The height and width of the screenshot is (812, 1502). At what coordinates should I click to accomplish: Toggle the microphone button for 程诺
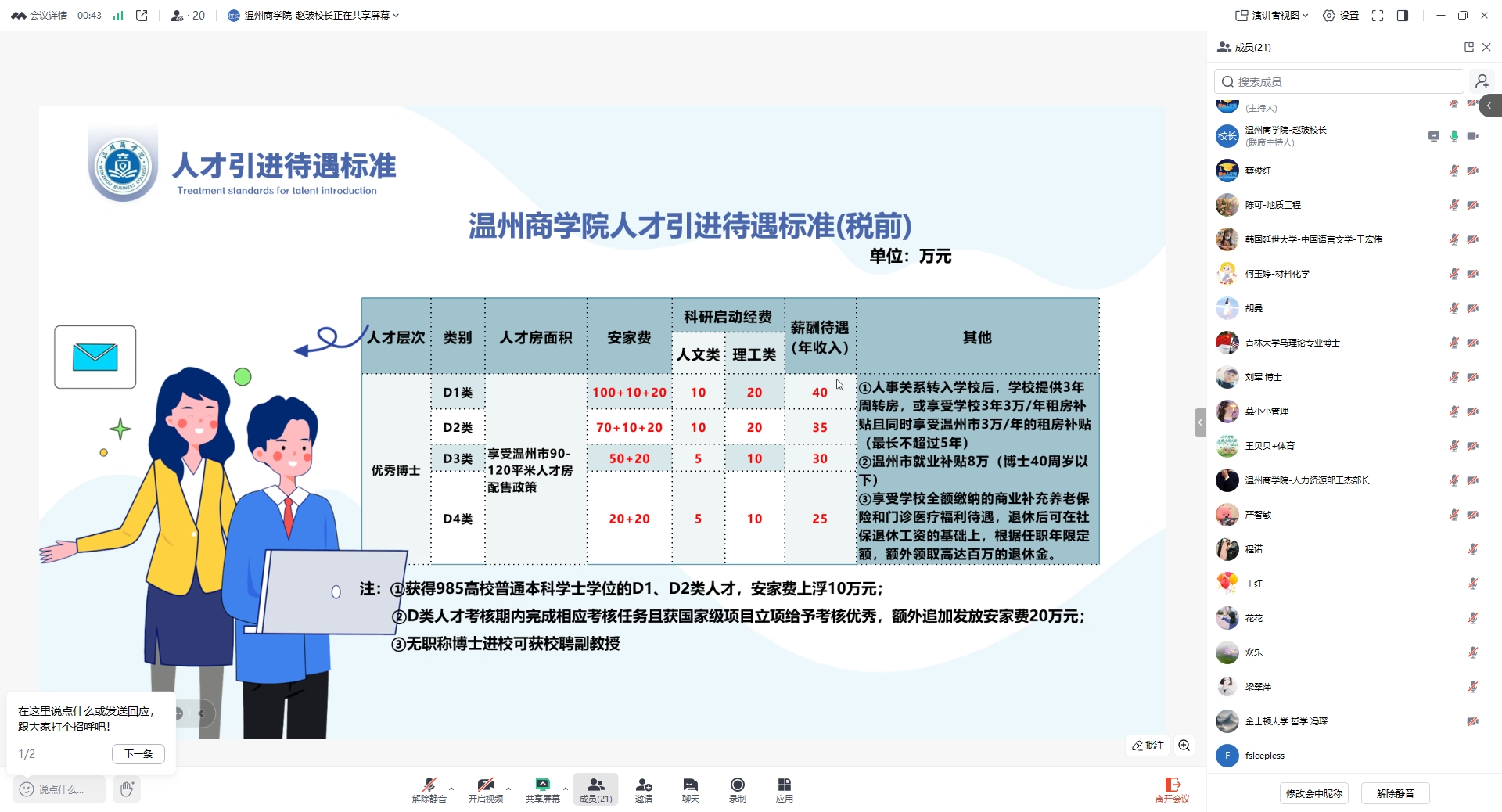coord(1473,549)
